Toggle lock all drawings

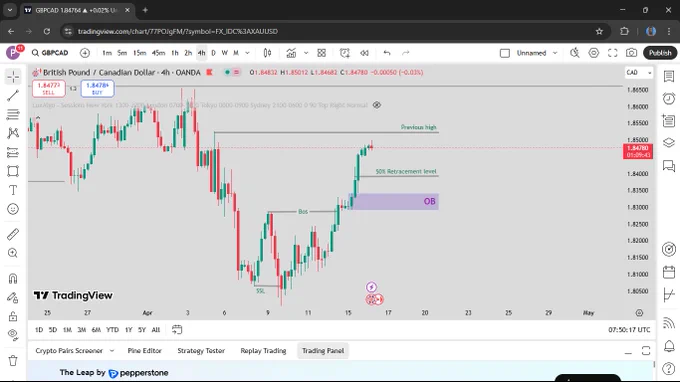[x=13, y=316]
